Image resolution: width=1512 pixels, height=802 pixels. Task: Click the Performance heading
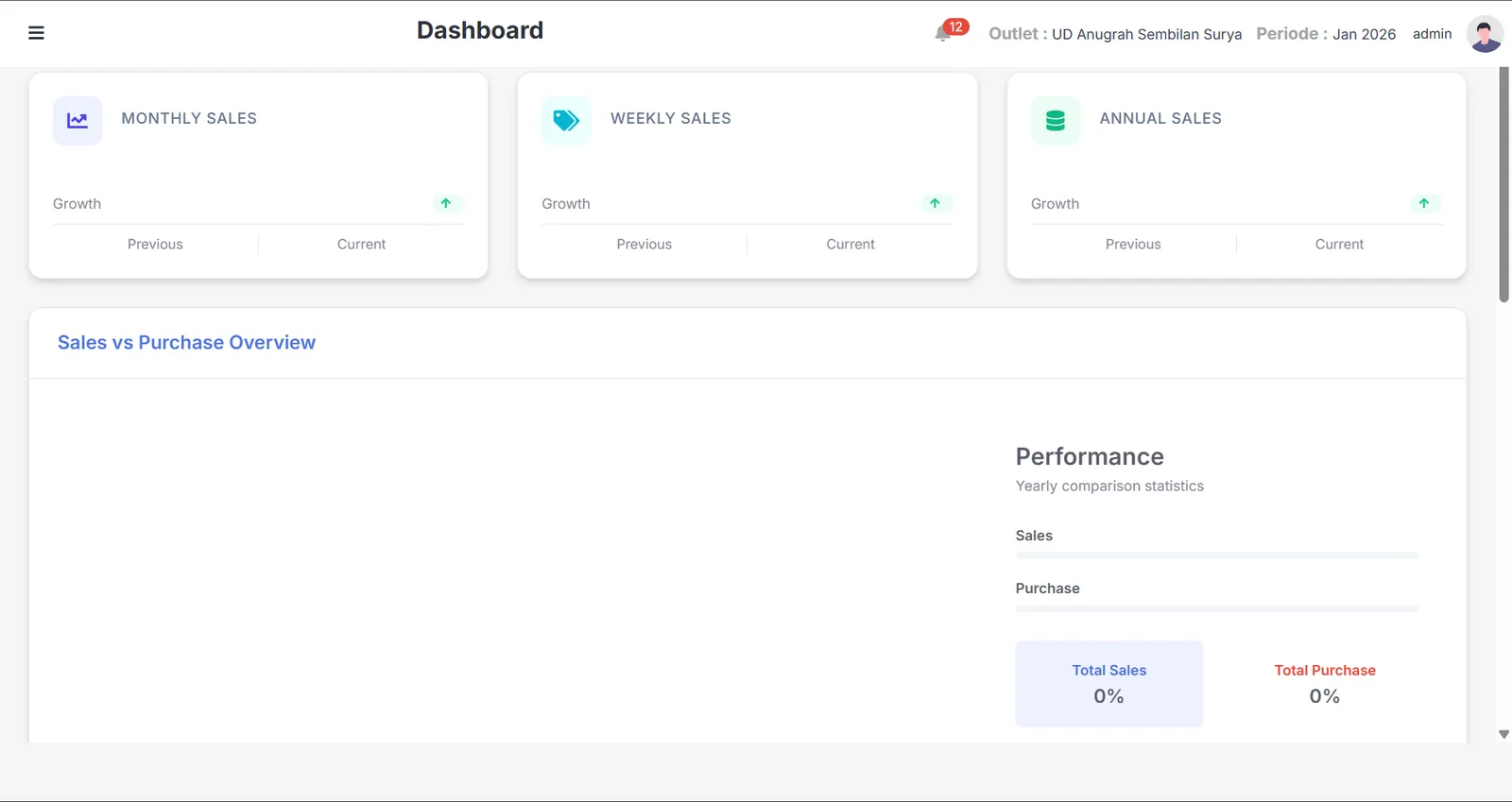coord(1090,456)
